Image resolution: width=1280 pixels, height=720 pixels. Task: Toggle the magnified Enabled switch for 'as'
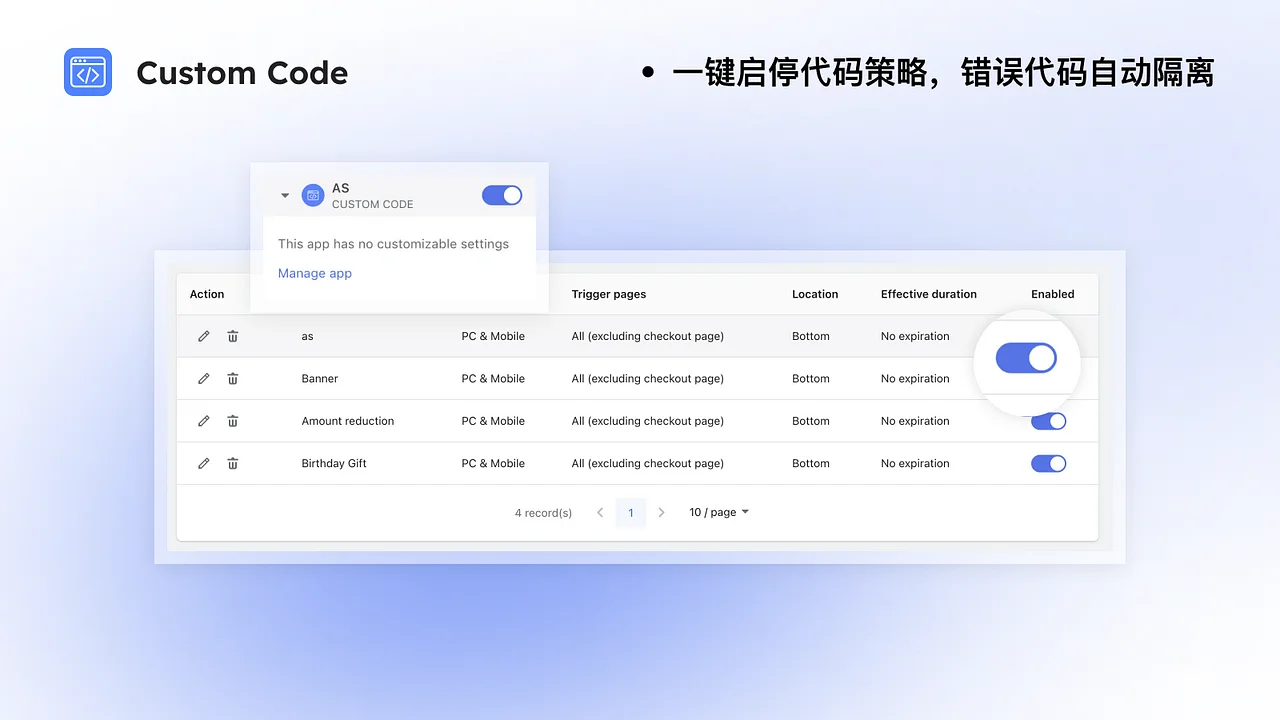coord(1026,358)
